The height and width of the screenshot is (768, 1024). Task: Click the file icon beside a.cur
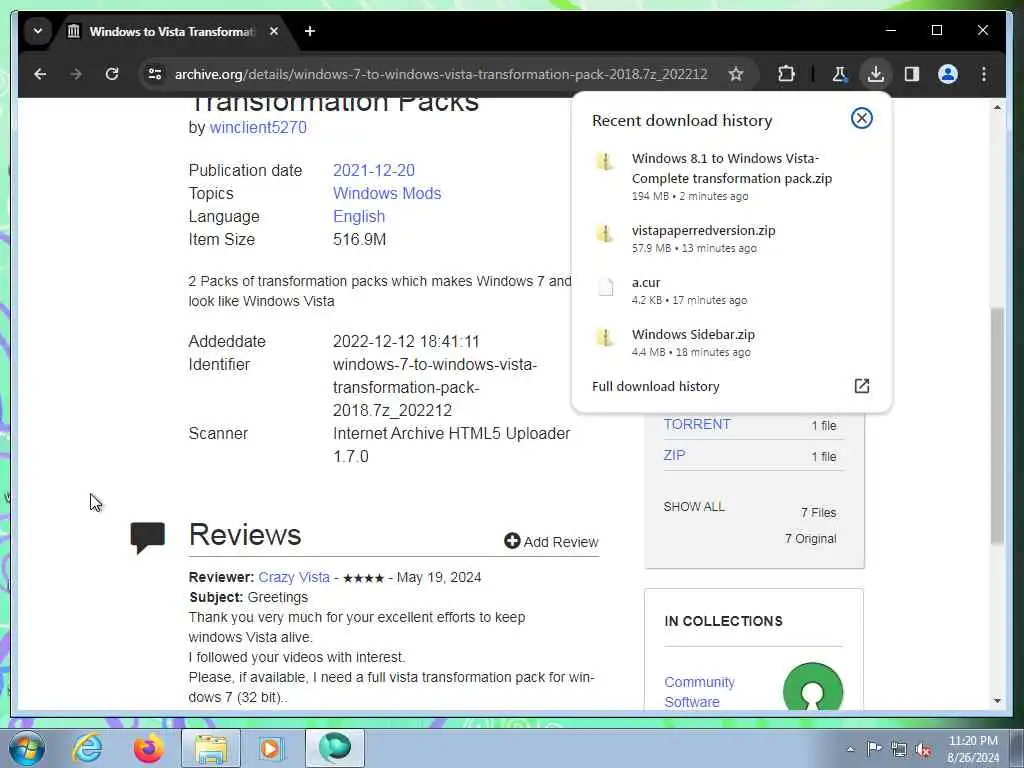606,286
